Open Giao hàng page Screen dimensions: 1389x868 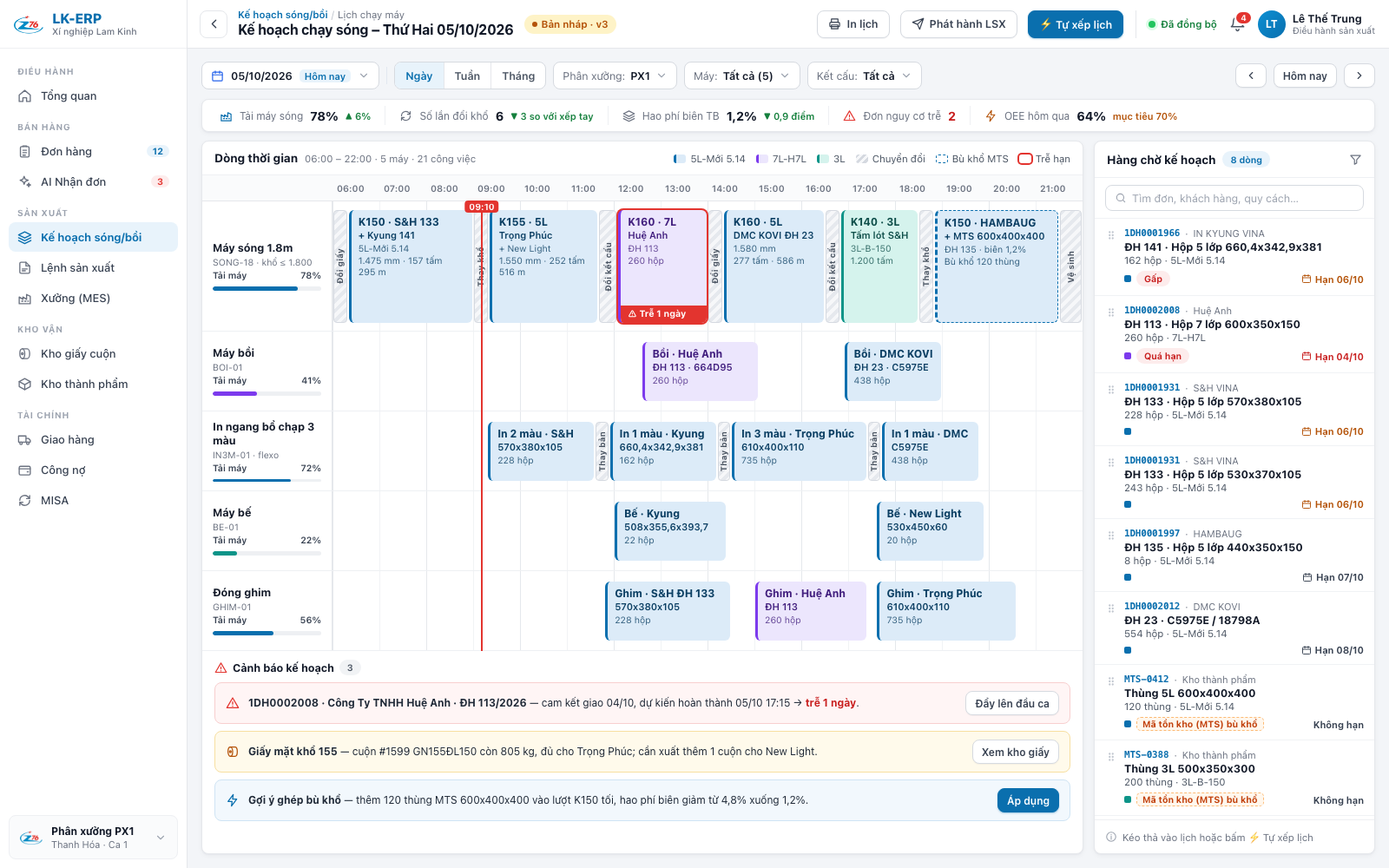point(93,439)
